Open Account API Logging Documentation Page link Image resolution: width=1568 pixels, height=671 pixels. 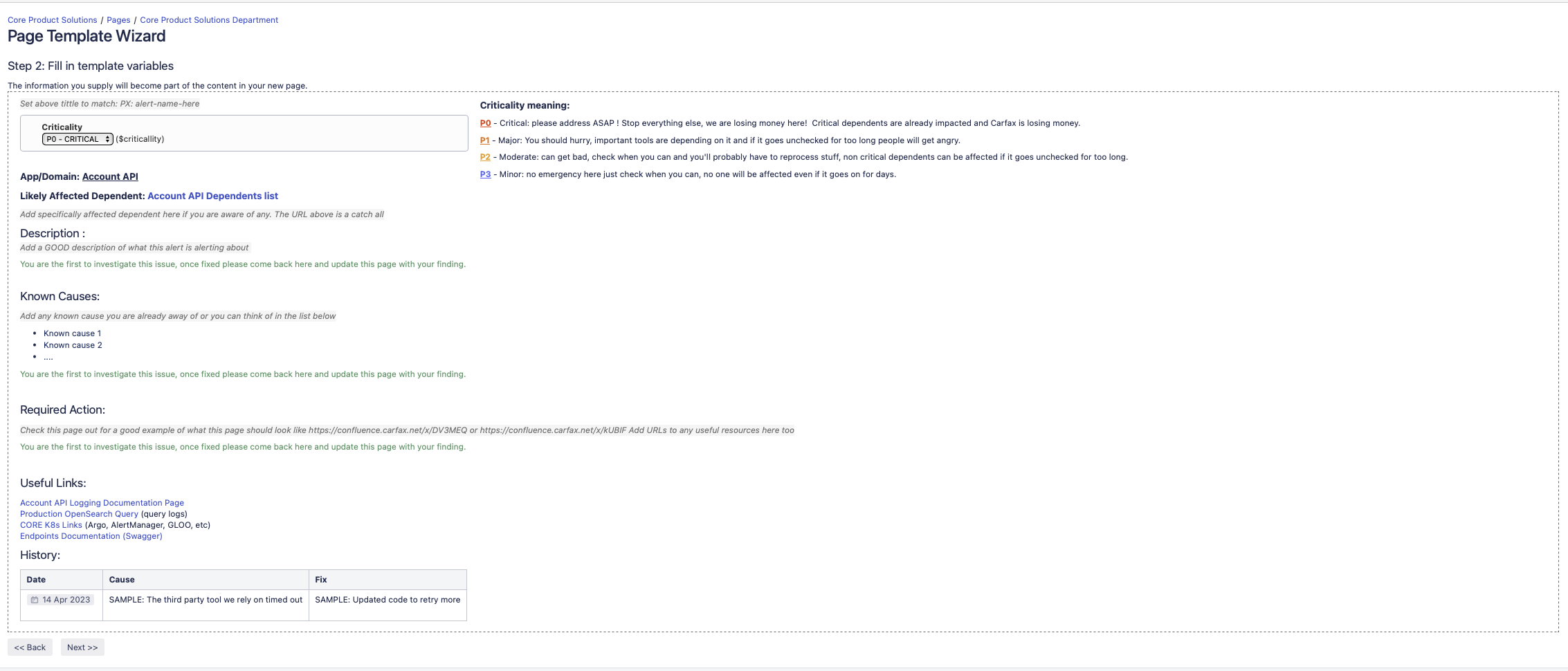[102, 503]
